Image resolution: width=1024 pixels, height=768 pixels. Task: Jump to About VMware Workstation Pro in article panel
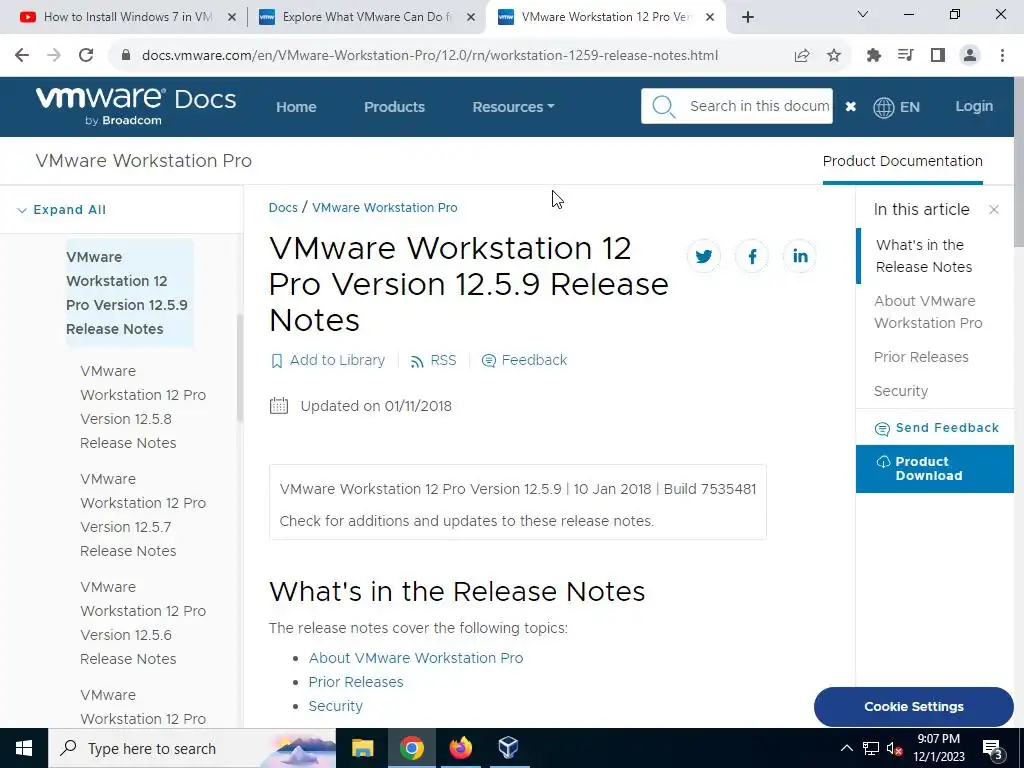(928, 312)
